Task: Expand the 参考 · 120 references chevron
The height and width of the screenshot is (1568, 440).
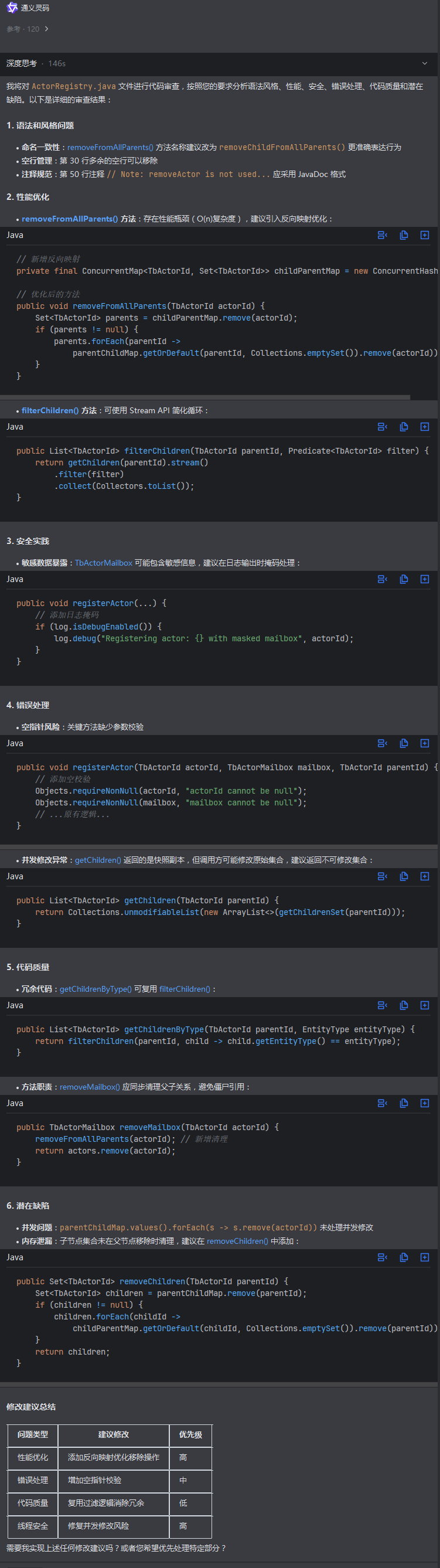Action: click(47, 29)
